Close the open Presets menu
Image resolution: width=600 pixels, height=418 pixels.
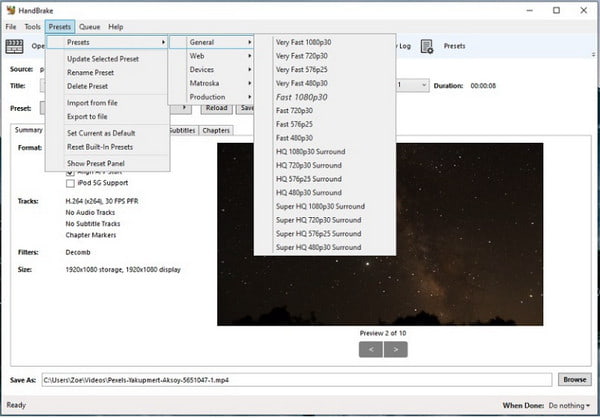[60, 27]
